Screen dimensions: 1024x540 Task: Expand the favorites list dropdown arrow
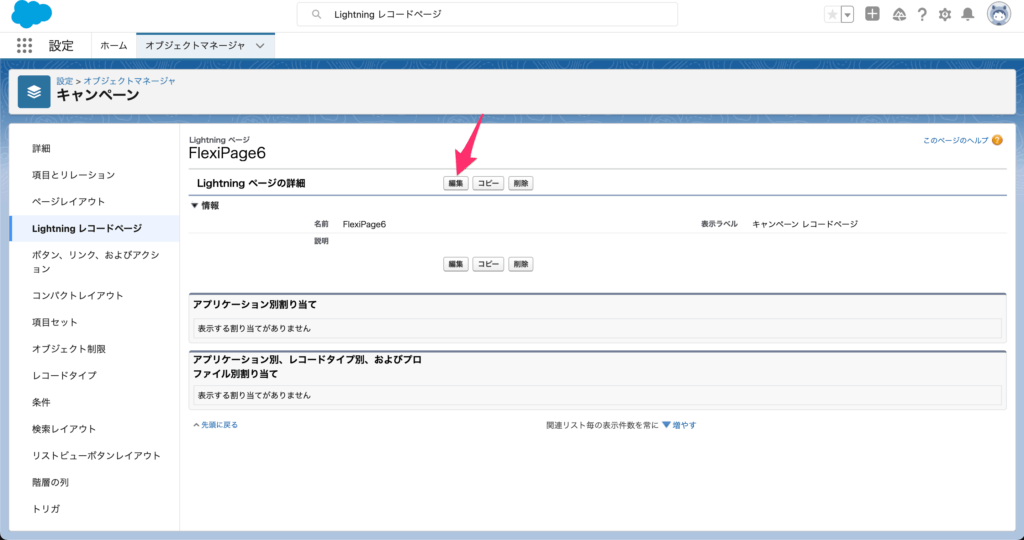[847, 15]
